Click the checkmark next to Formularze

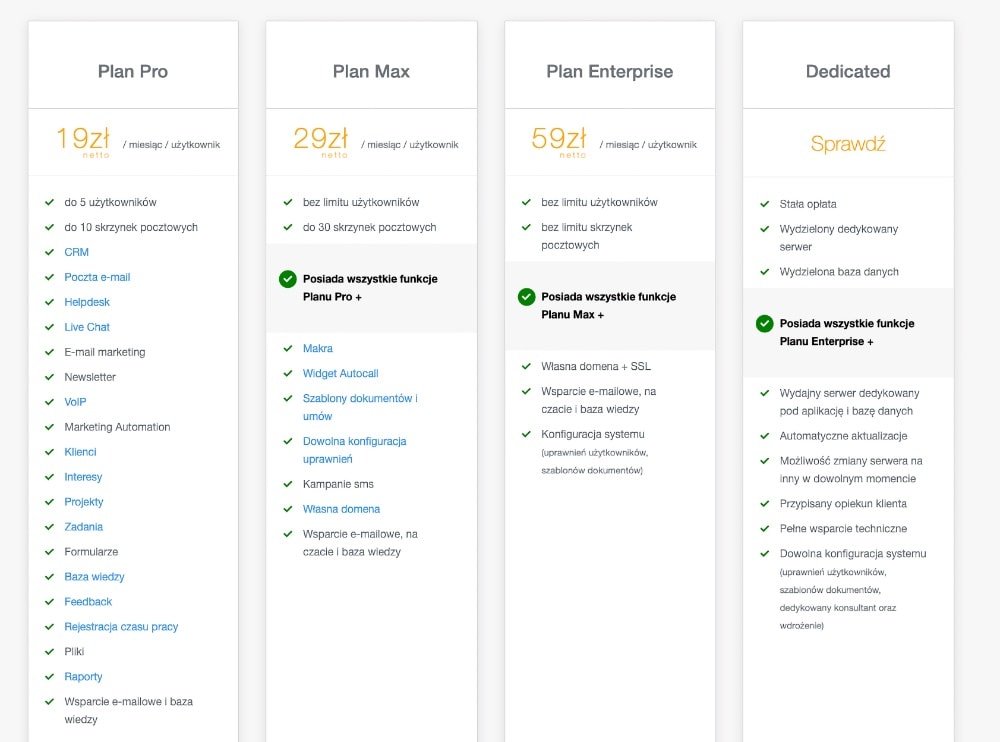pos(49,552)
